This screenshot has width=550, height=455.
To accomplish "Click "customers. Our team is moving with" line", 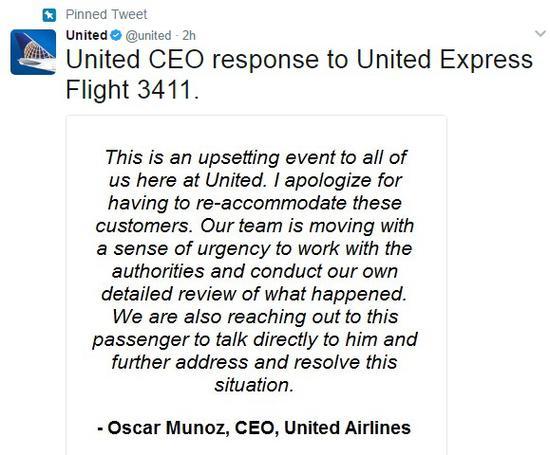I will tap(255, 226).
